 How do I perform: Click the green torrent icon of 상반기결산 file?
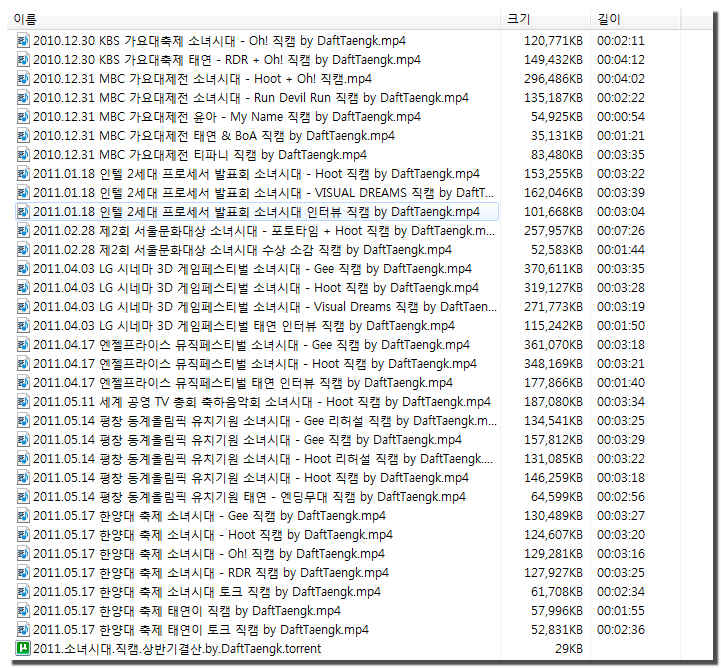23,649
